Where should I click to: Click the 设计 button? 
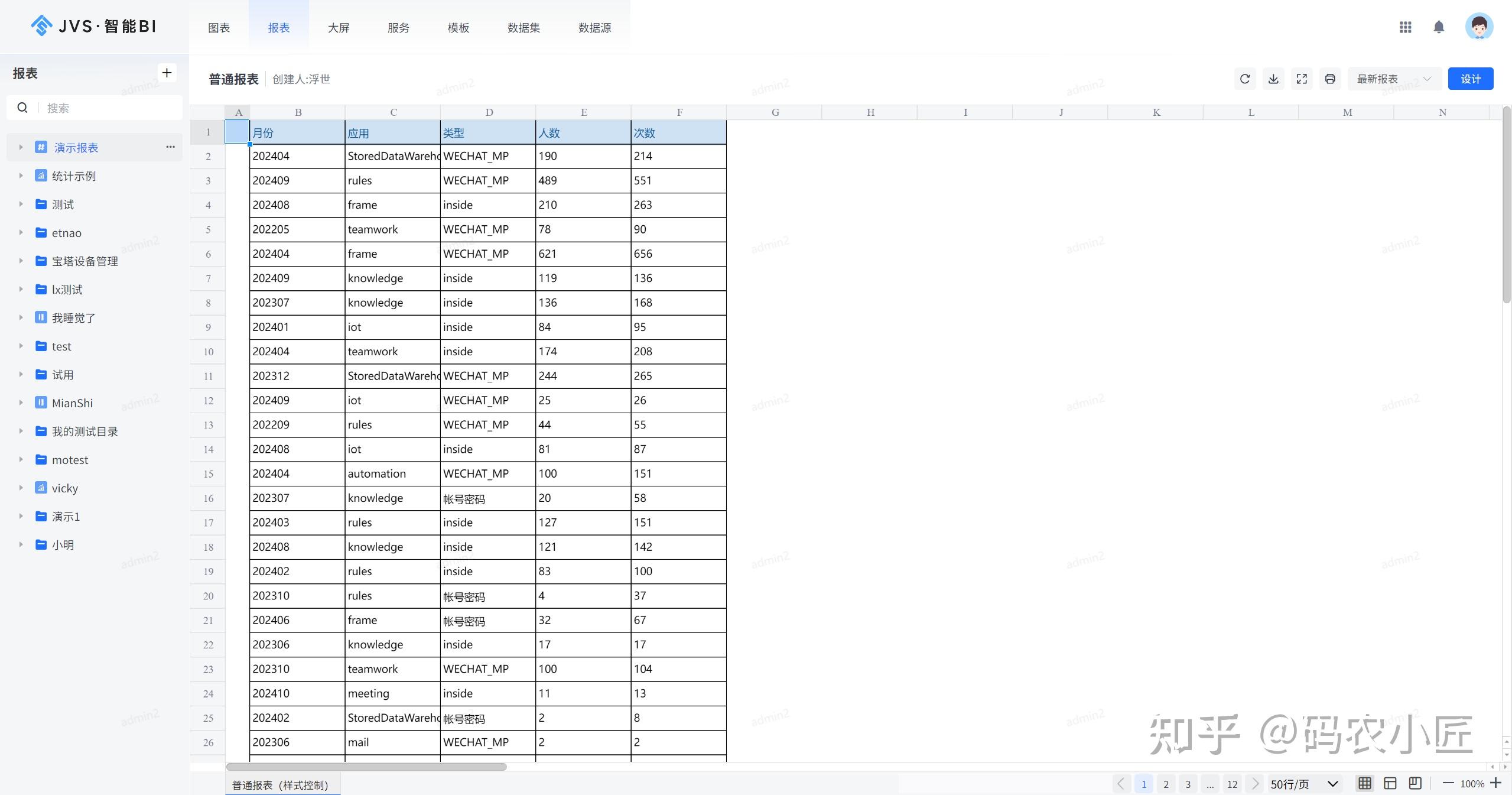tap(1470, 79)
